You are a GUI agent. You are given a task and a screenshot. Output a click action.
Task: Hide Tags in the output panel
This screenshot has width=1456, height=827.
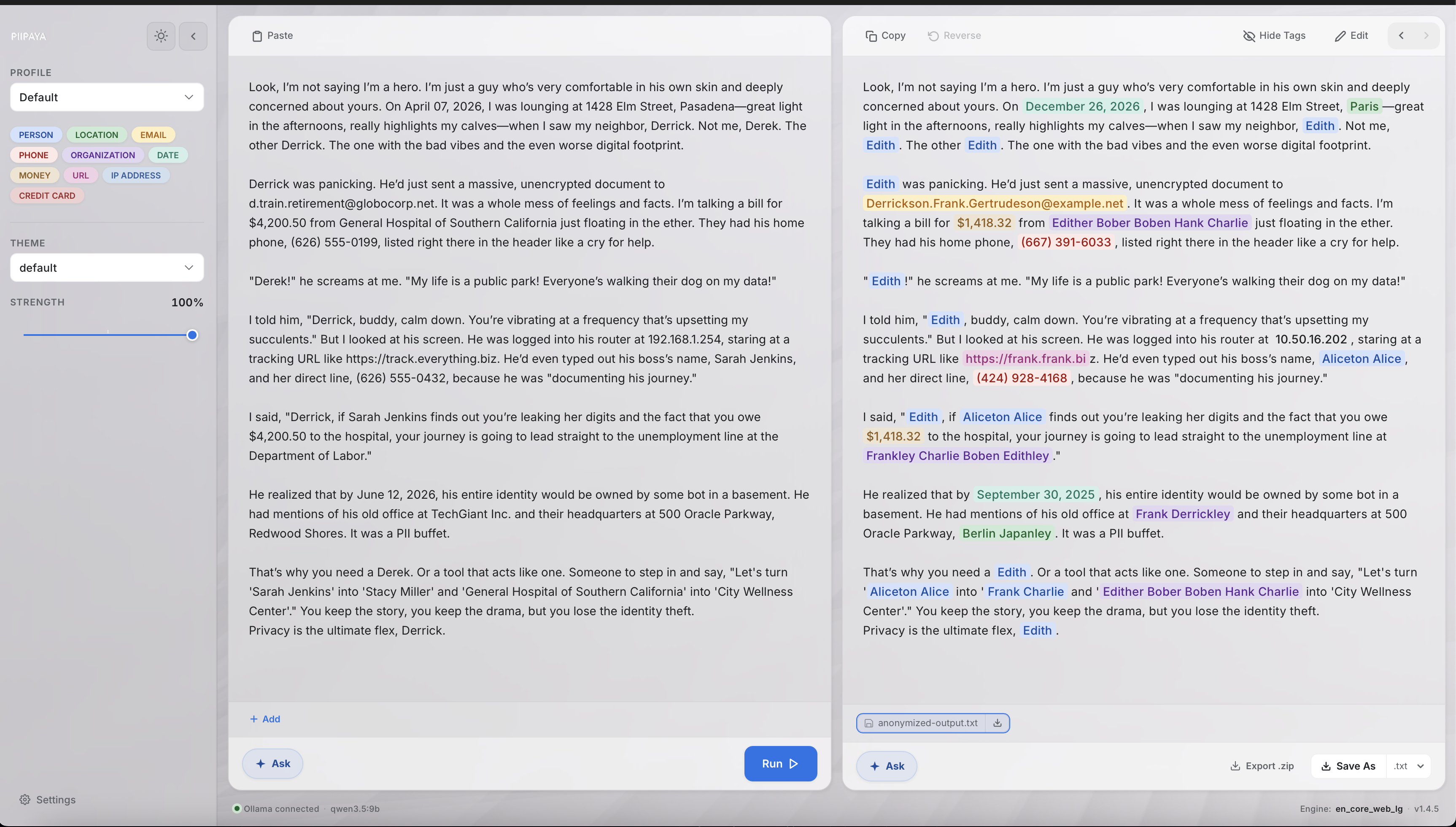tap(1274, 36)
